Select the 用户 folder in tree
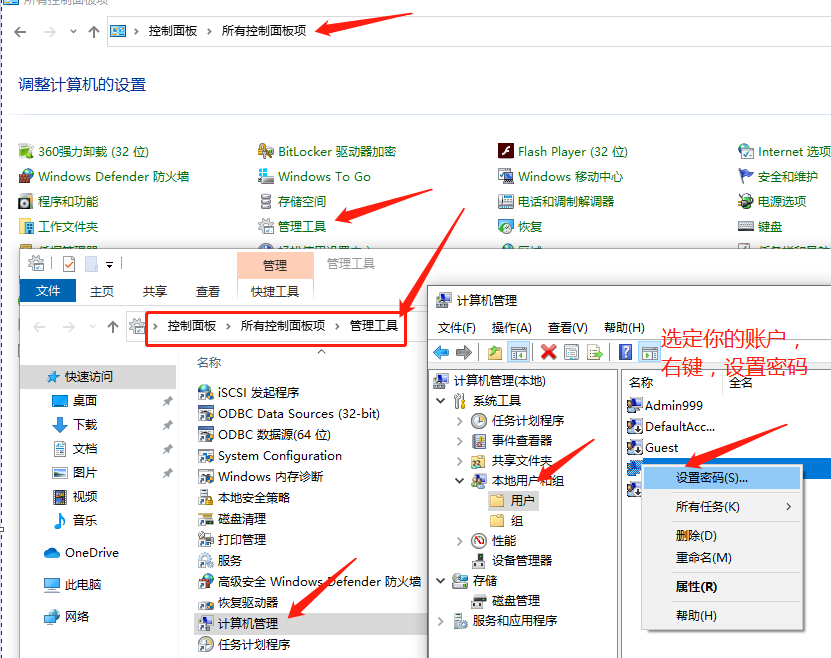The width and height of the screenshot is (831, 658). tap(512, 501)
